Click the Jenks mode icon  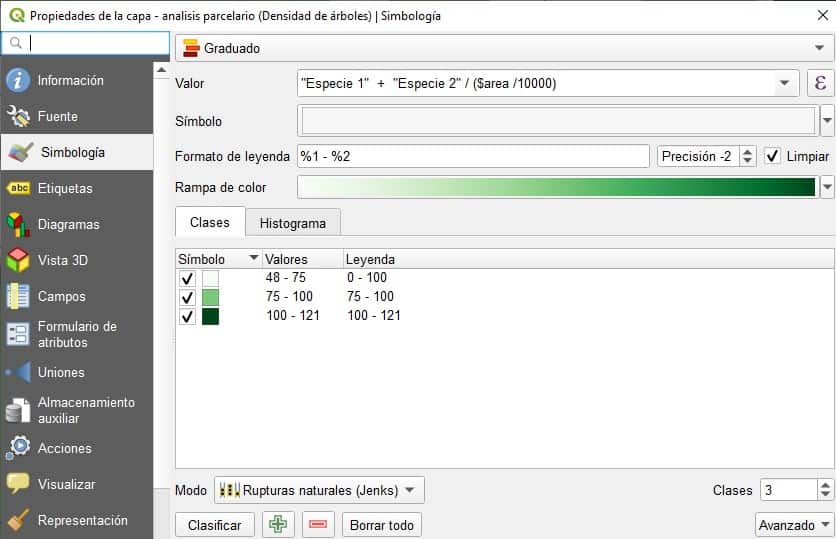click(229, 490)
